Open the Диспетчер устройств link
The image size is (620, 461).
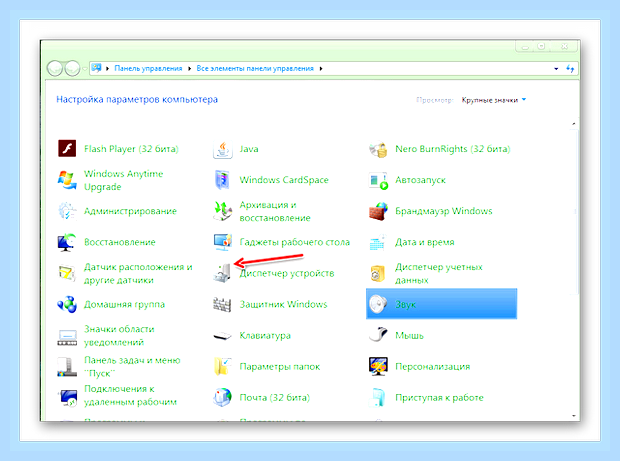[287, 273]
